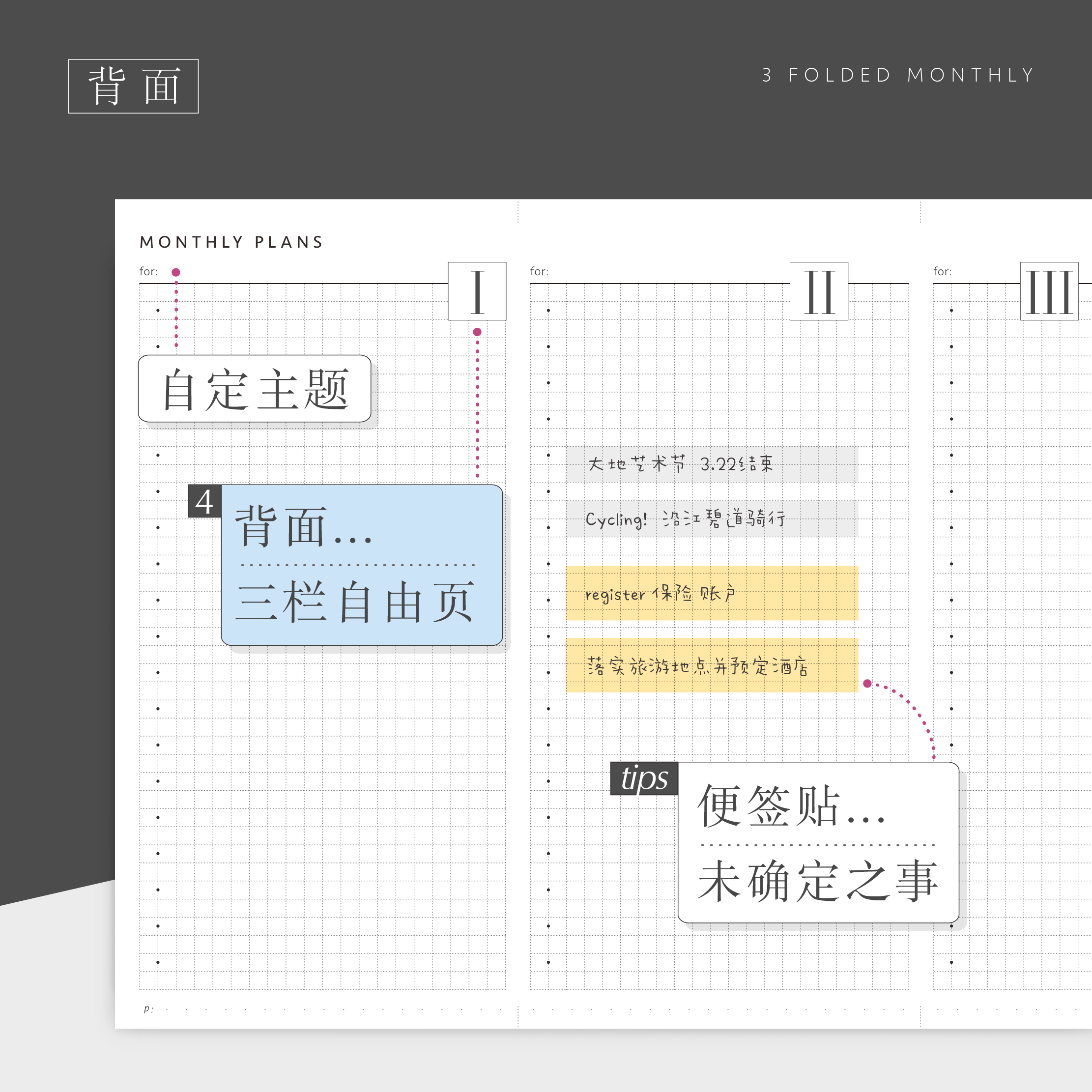
Task: Click the gray 大地艺术节 3.22 note
Action: point(711,464)
